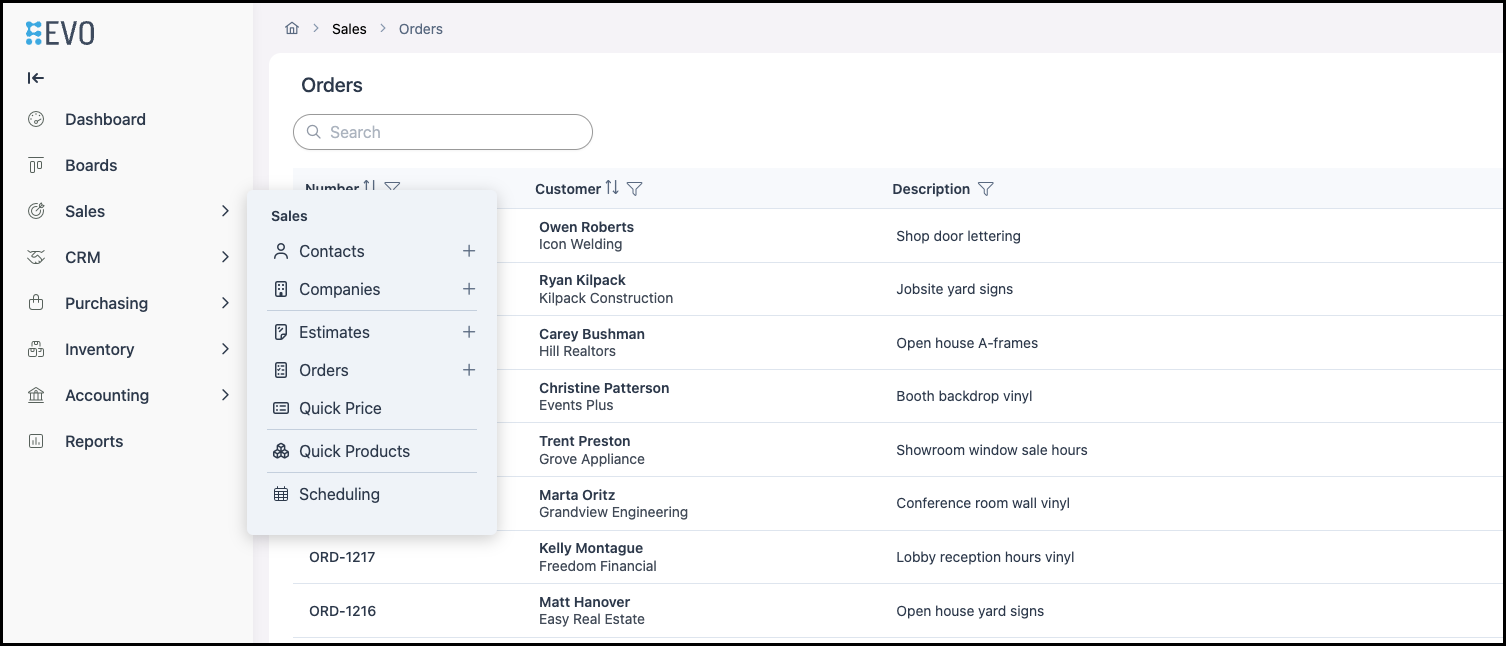
Task: Click the Reports chart icon
Action: [36, 441]
